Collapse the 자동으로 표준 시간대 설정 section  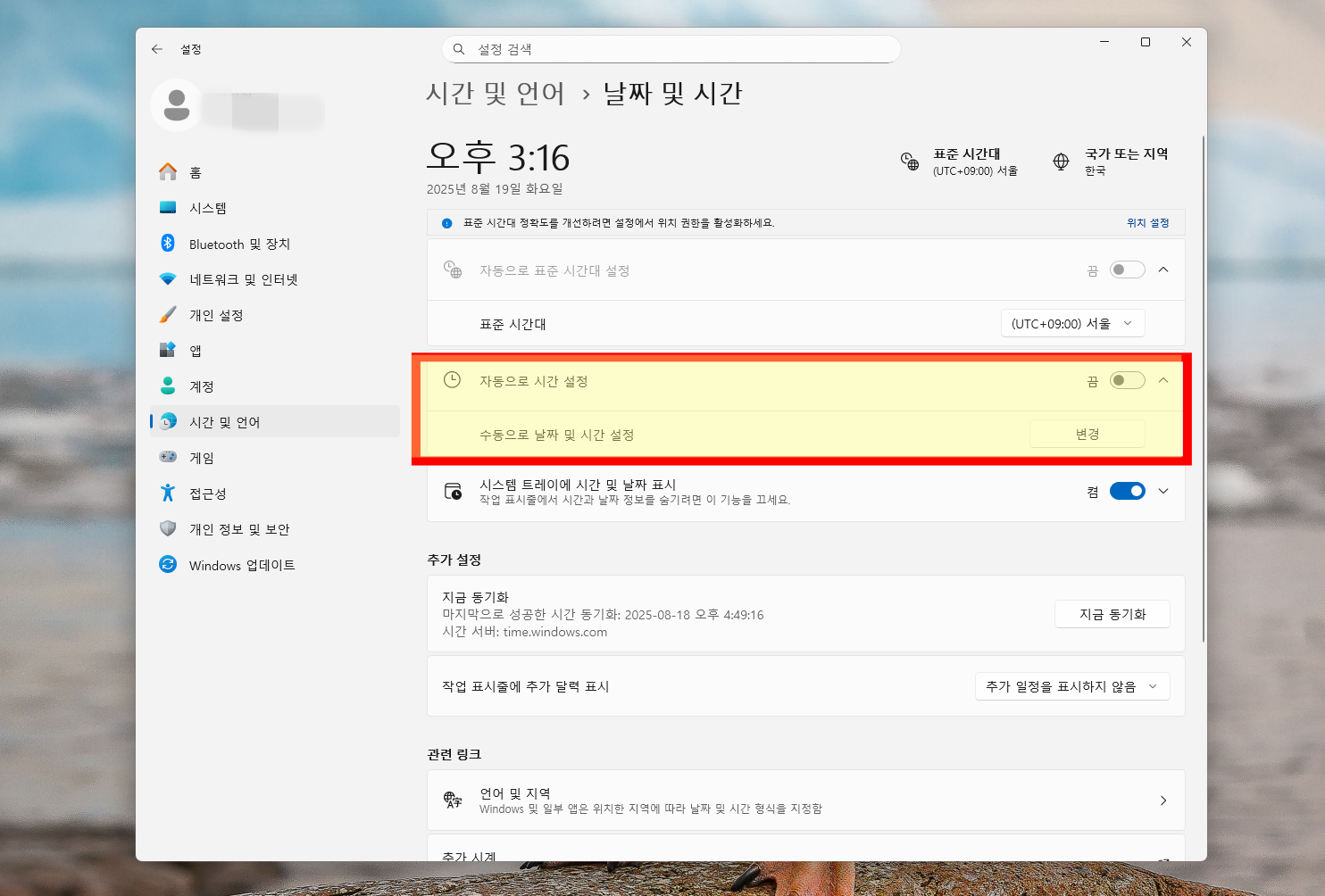click(1163, 270)
